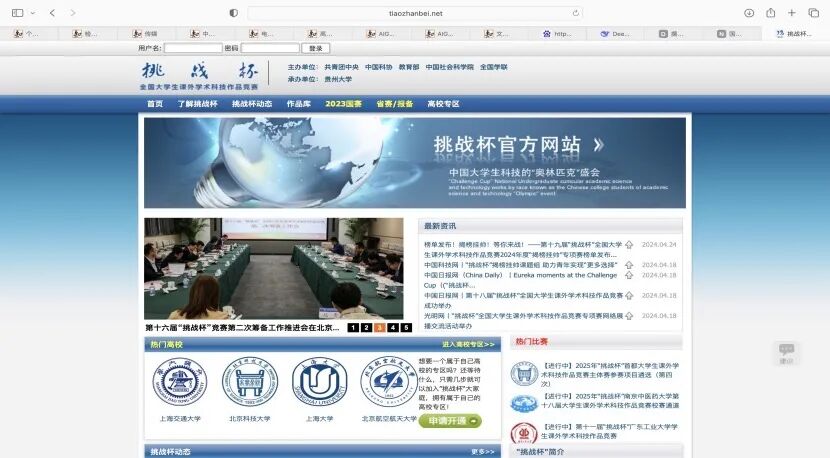Open the 中国日报网 第十八届挑战杯 headline
The image size is (830, 458).
pyautogui.click(x=523, y=300)
